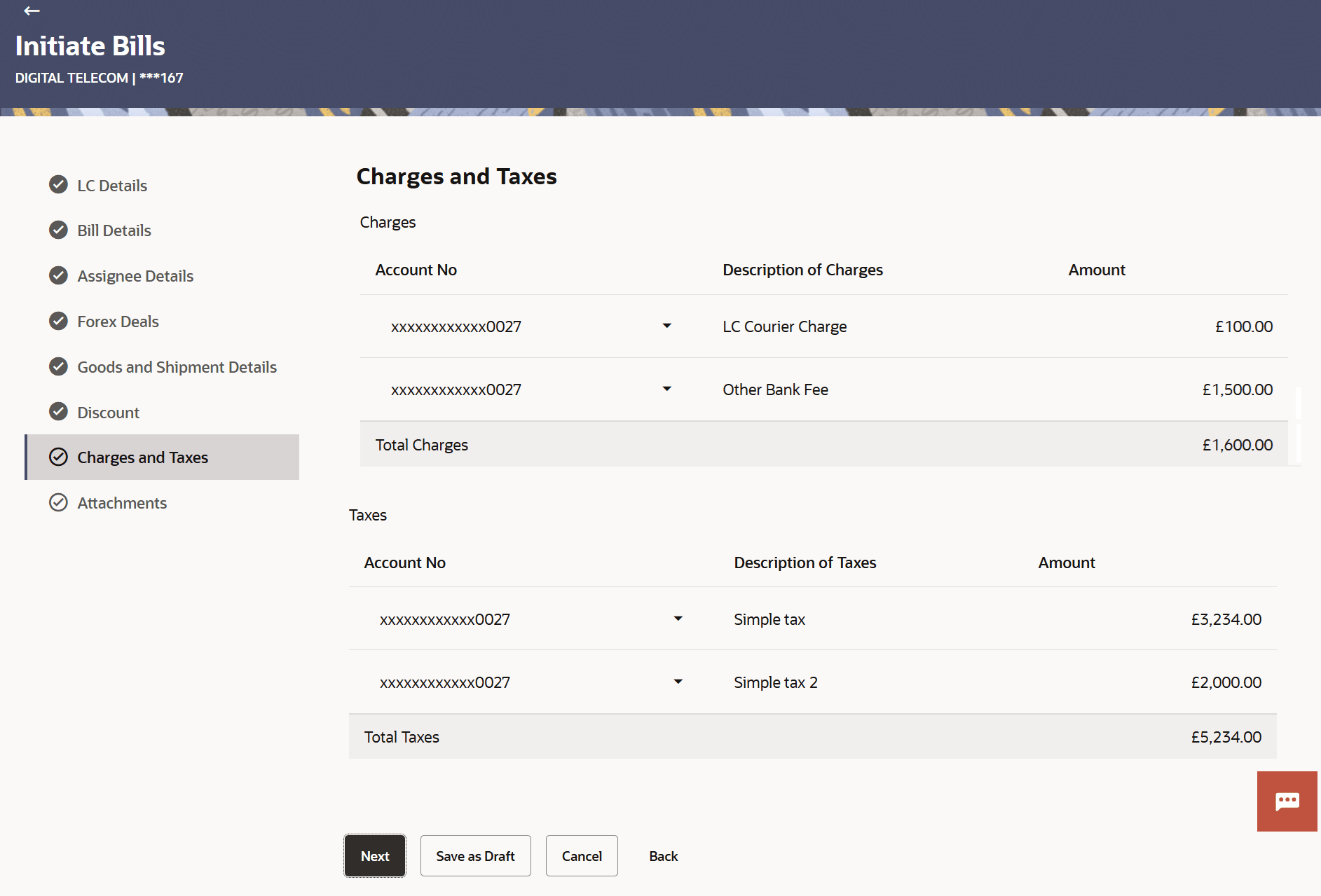This screenshot has height=896, width=1321.
Task: Click the Forex Deals checkmark icon
Action: [59, 322]
